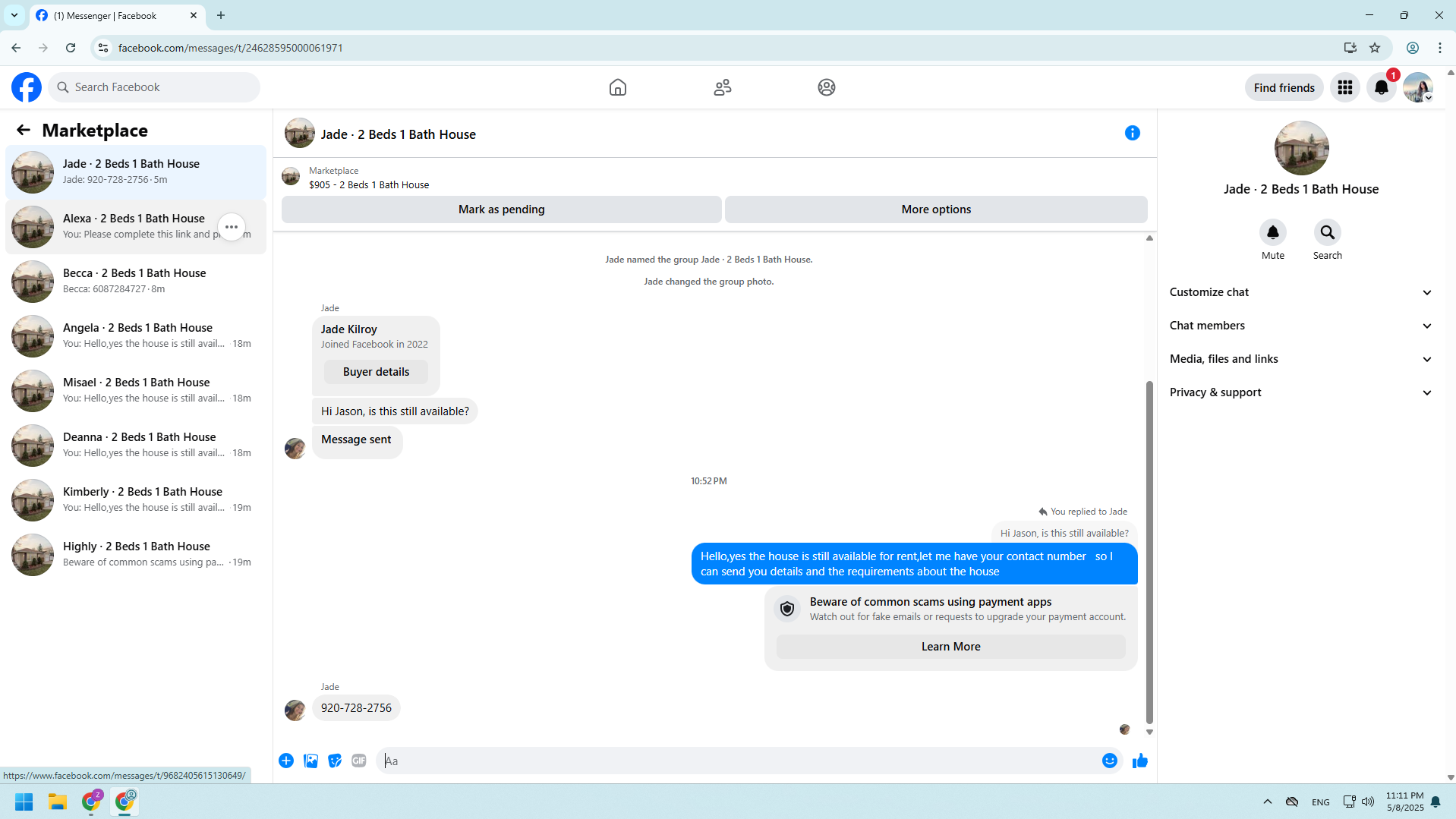Open Highly conversation in chat list
Screen dimensions: 1456x819
(136, 554)
